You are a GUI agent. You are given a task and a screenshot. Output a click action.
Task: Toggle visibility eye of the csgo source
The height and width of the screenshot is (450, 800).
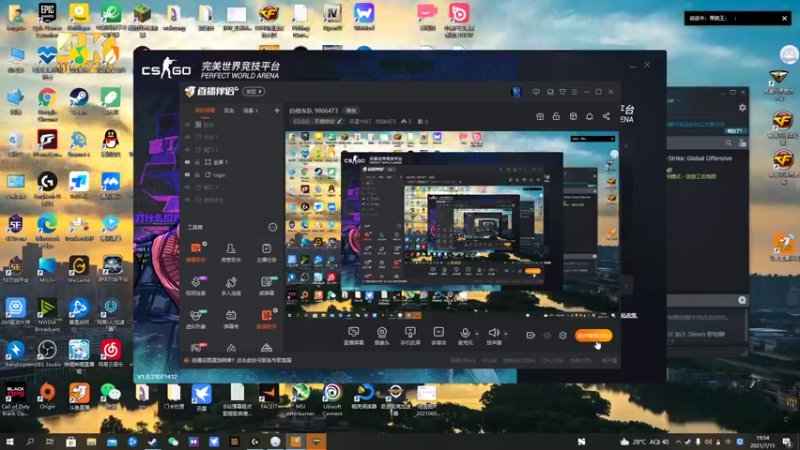[187, 174]
